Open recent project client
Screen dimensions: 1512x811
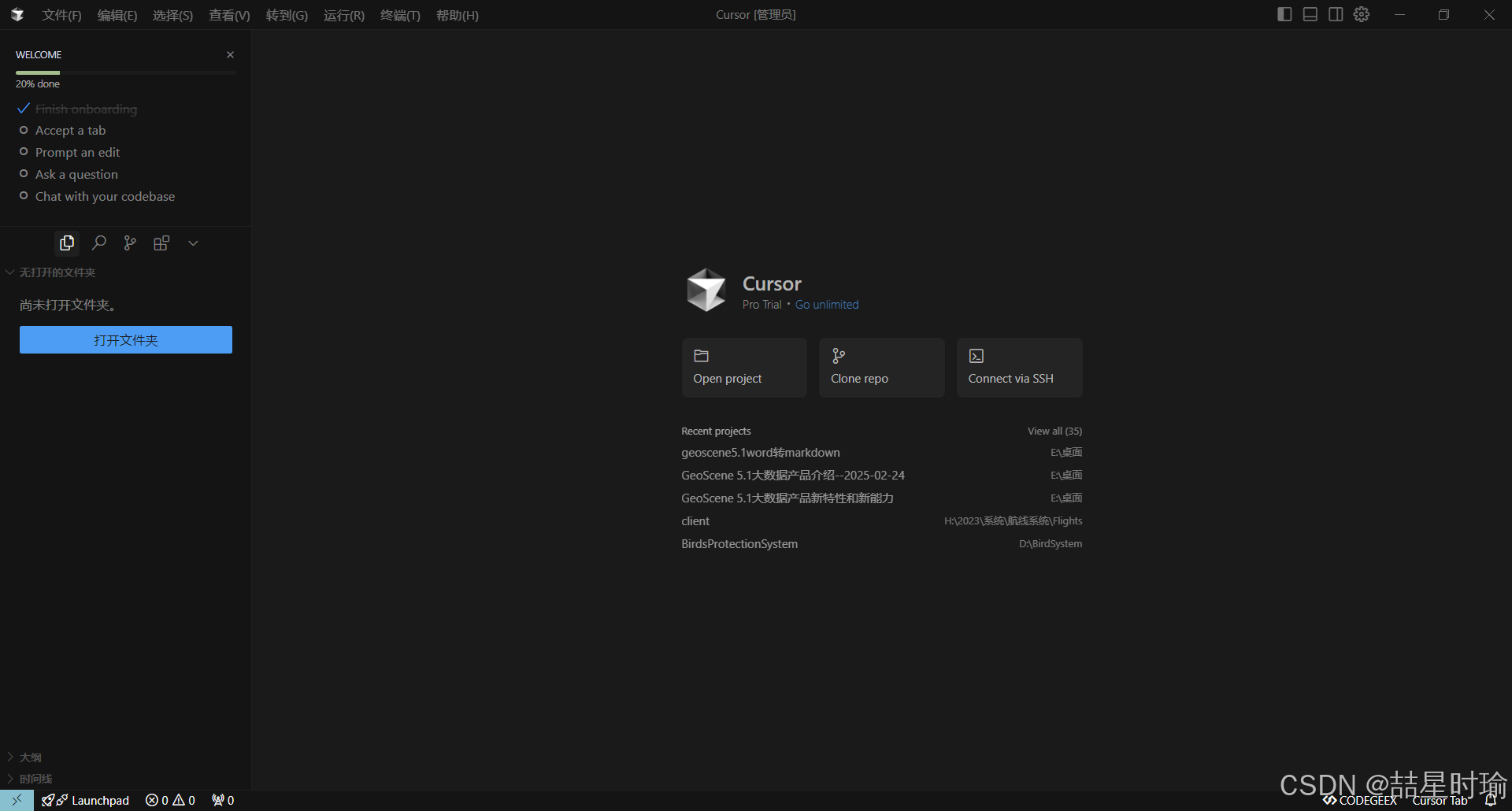pos(882,521)
